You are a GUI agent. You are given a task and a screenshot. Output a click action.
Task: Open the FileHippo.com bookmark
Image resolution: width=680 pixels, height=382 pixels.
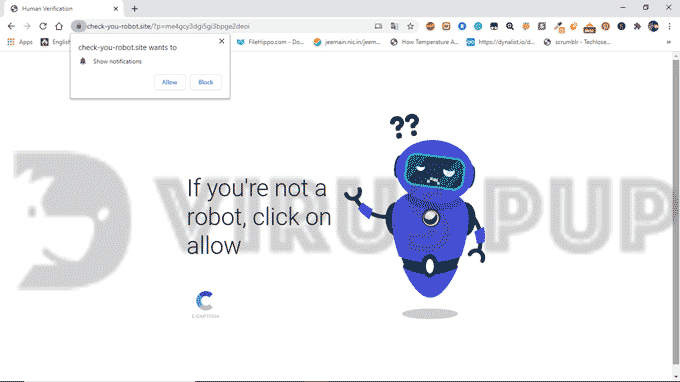point(271,42)
